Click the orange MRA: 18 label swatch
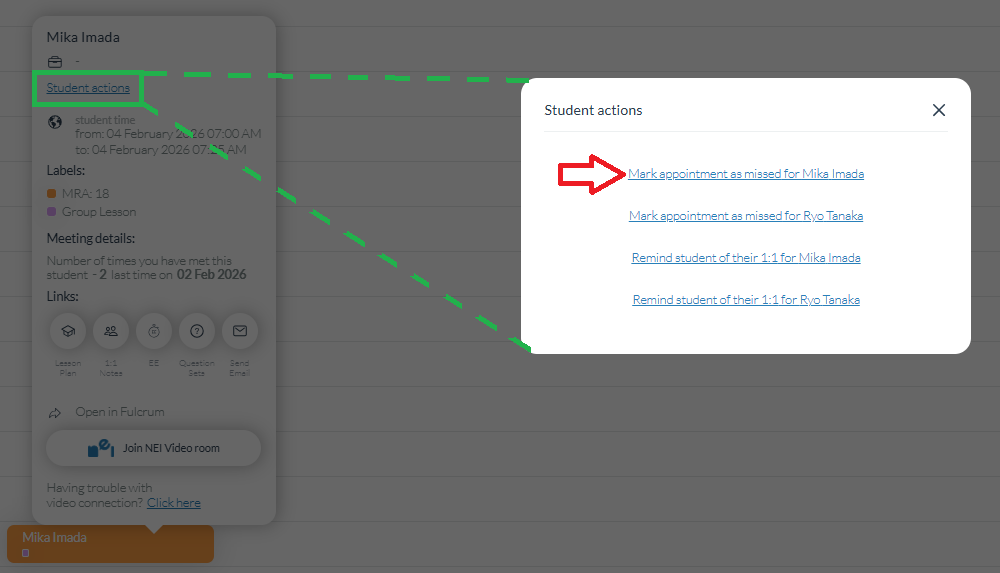 click(x=52, y=193)
